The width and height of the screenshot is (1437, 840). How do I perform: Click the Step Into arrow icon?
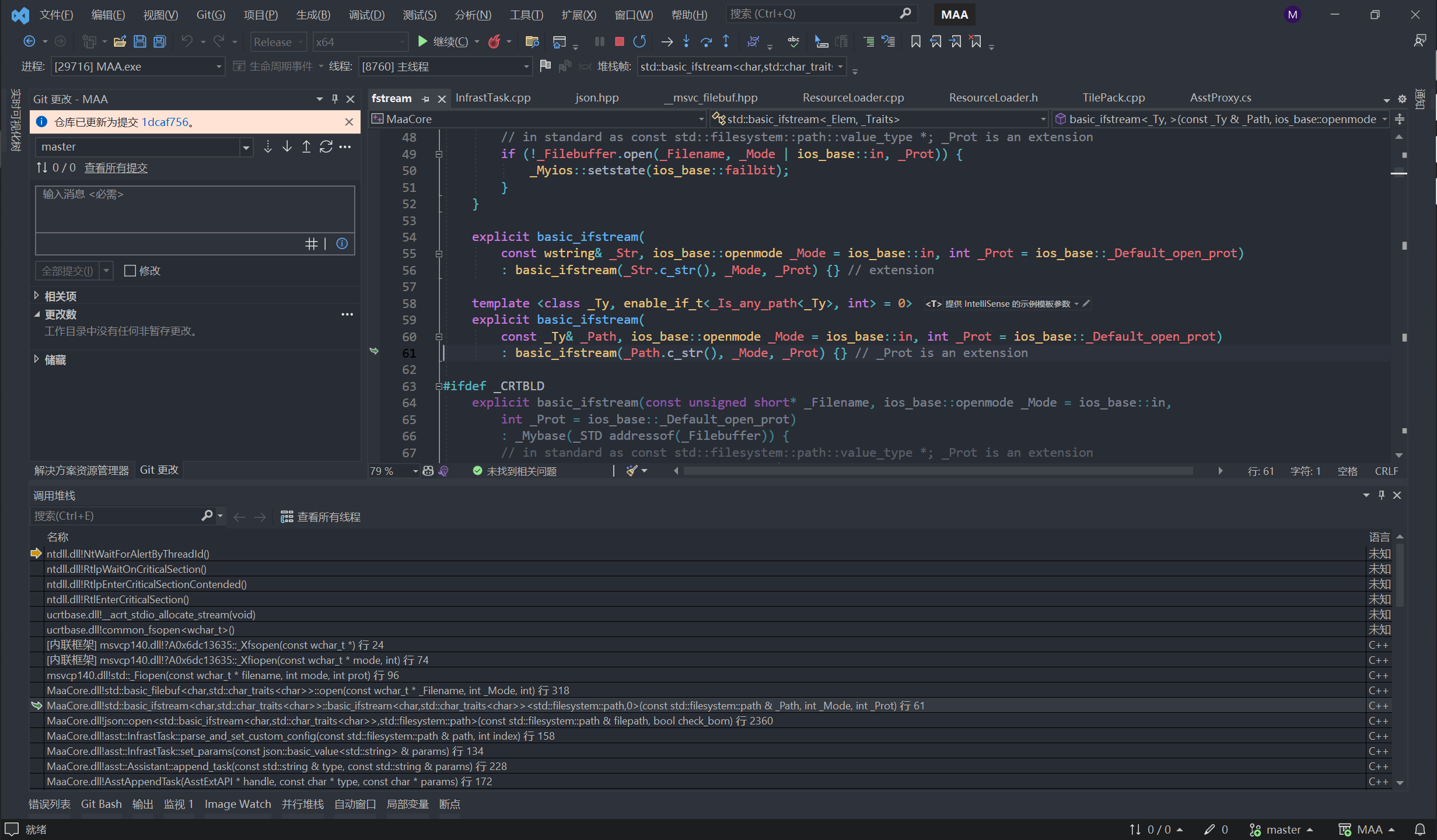tap(686, 41)
